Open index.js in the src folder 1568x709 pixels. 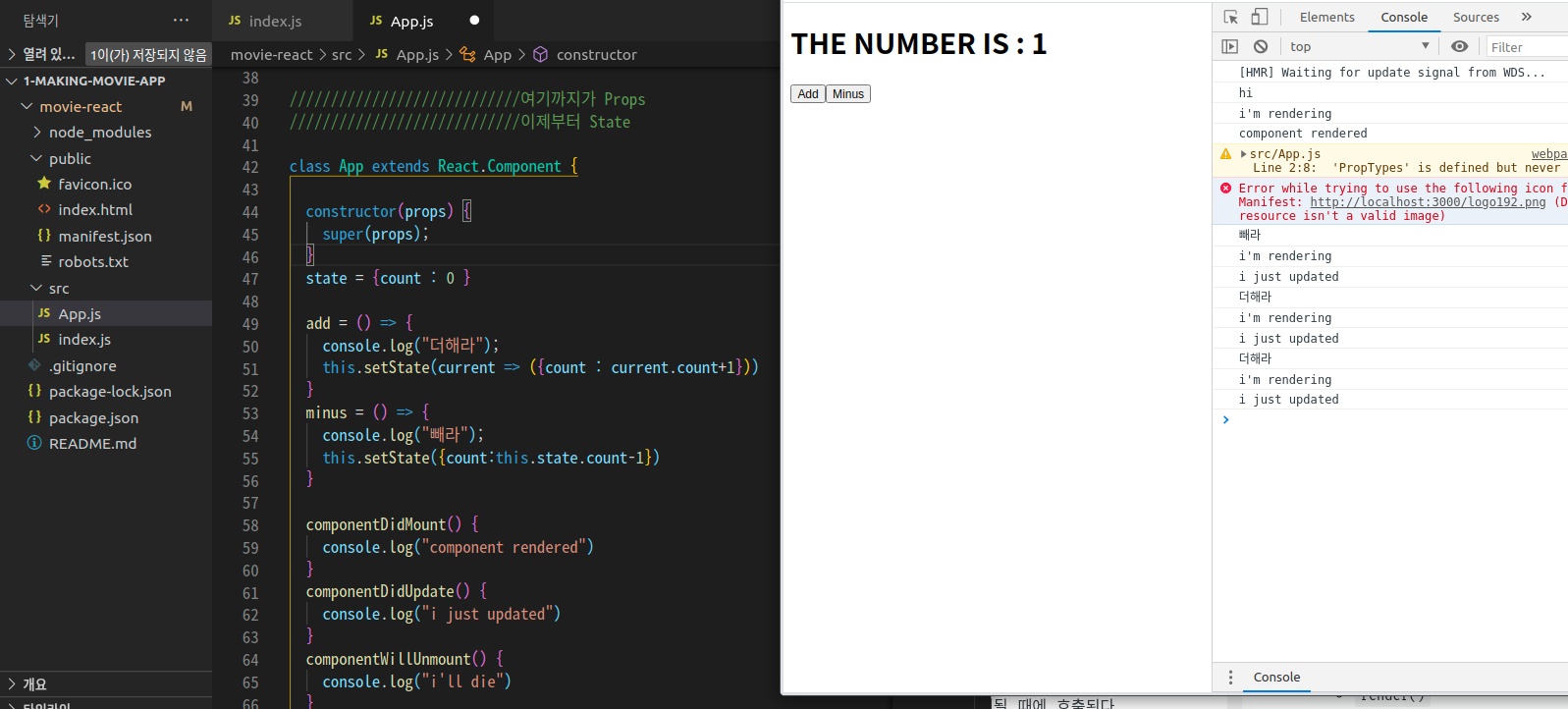point(84,339)
